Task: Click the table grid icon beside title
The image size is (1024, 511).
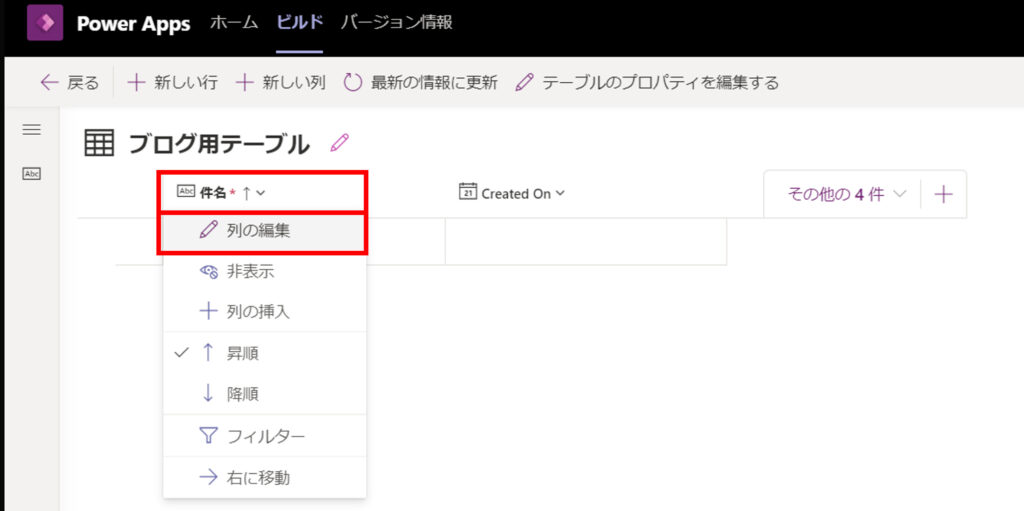Action: click(x=99, y=144)
